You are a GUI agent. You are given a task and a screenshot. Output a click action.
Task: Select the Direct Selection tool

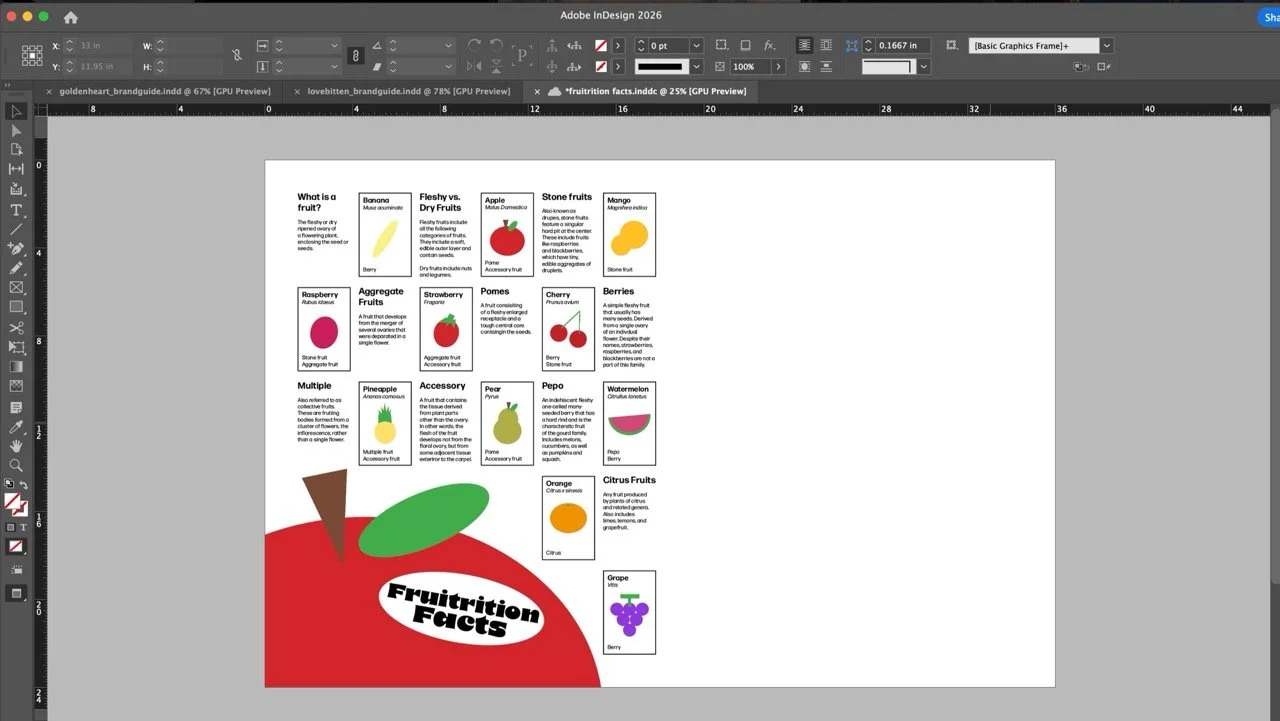16,130
